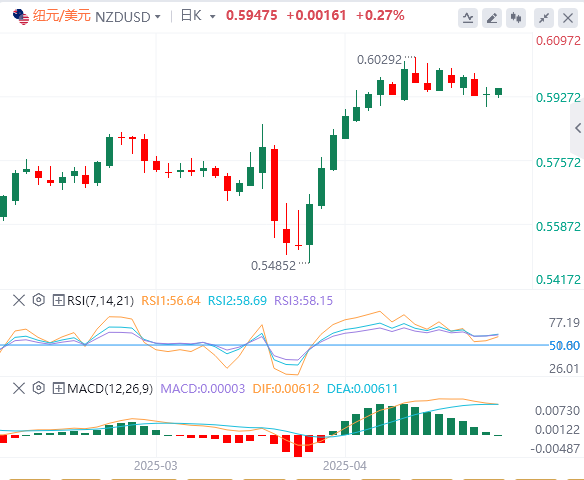Click the current price 0.59475
Viewport: 584px width, 480px height.
point(252,16)
